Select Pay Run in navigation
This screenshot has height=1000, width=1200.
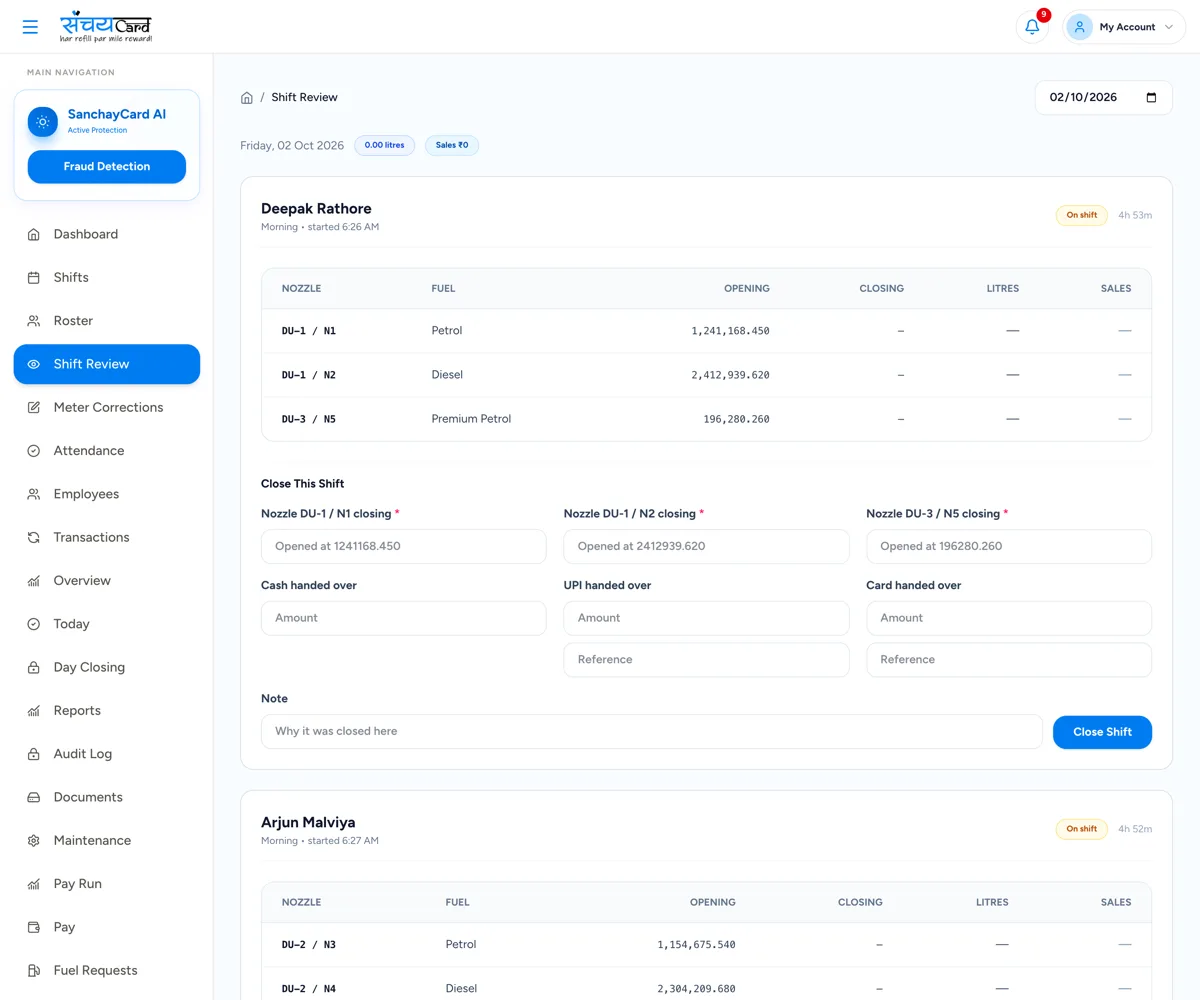107,884
